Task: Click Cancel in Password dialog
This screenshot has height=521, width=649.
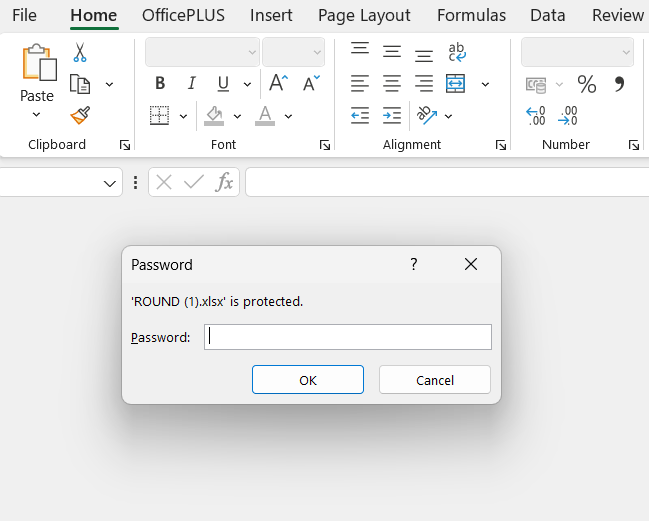Action: click(x=435, y=379)
